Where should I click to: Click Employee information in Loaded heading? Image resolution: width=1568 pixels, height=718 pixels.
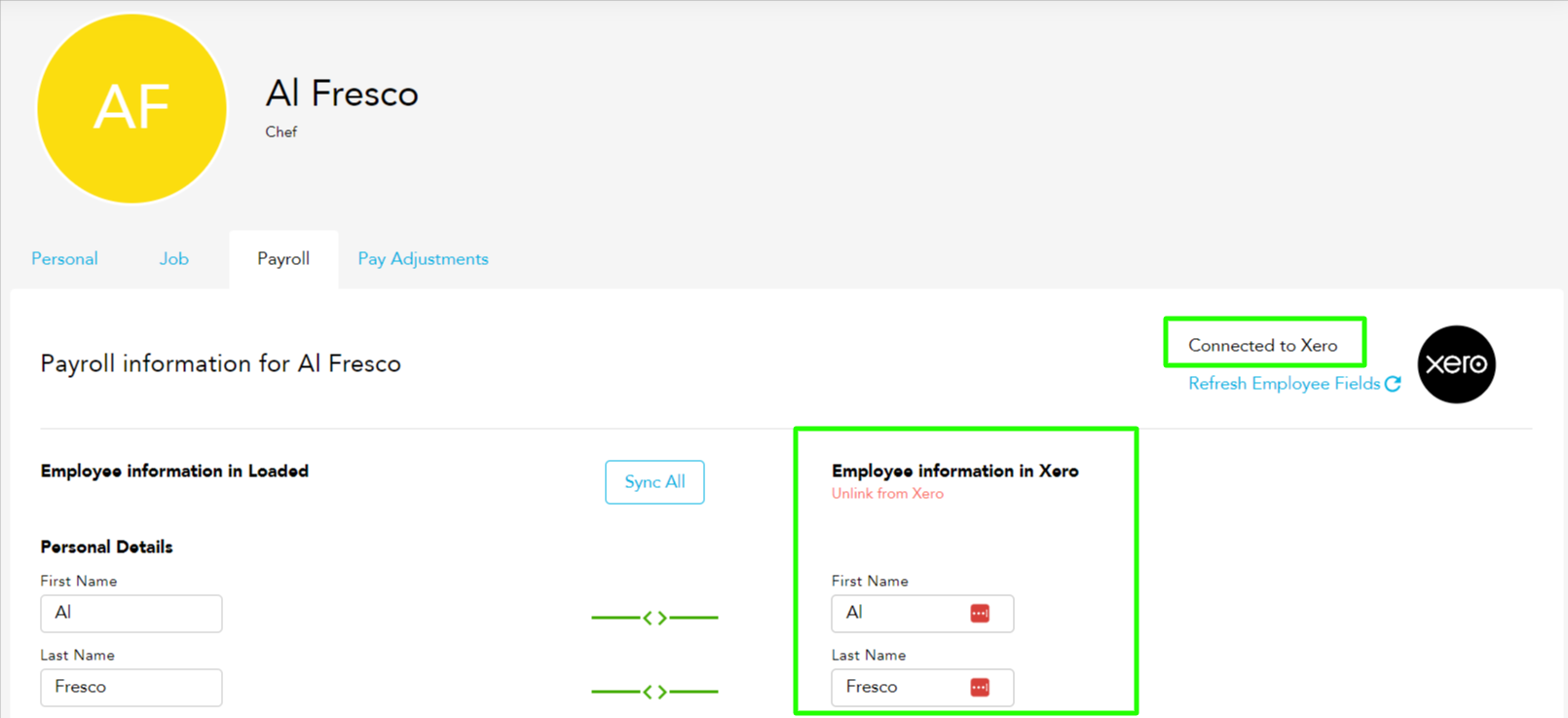(174, 471)
